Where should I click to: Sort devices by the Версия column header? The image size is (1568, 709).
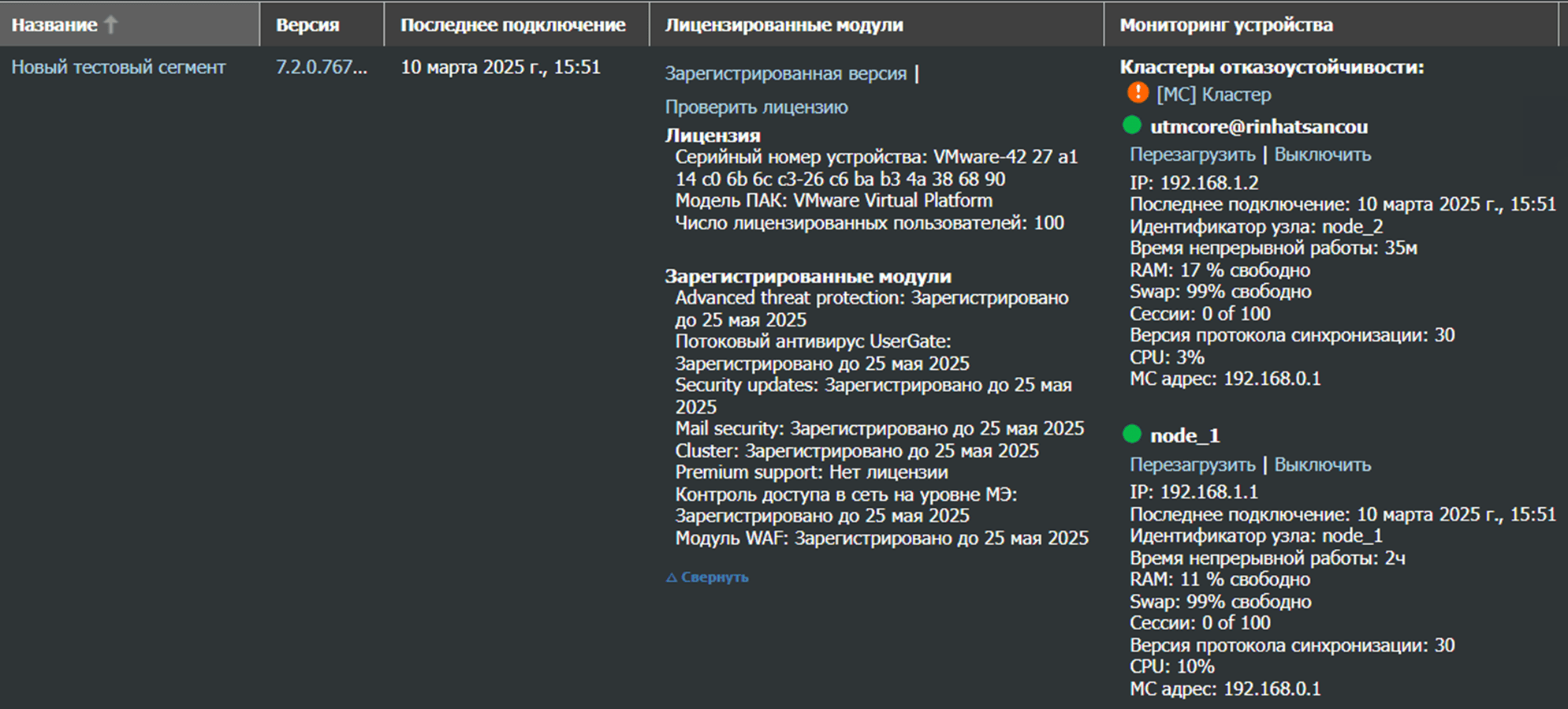[307, 23]
